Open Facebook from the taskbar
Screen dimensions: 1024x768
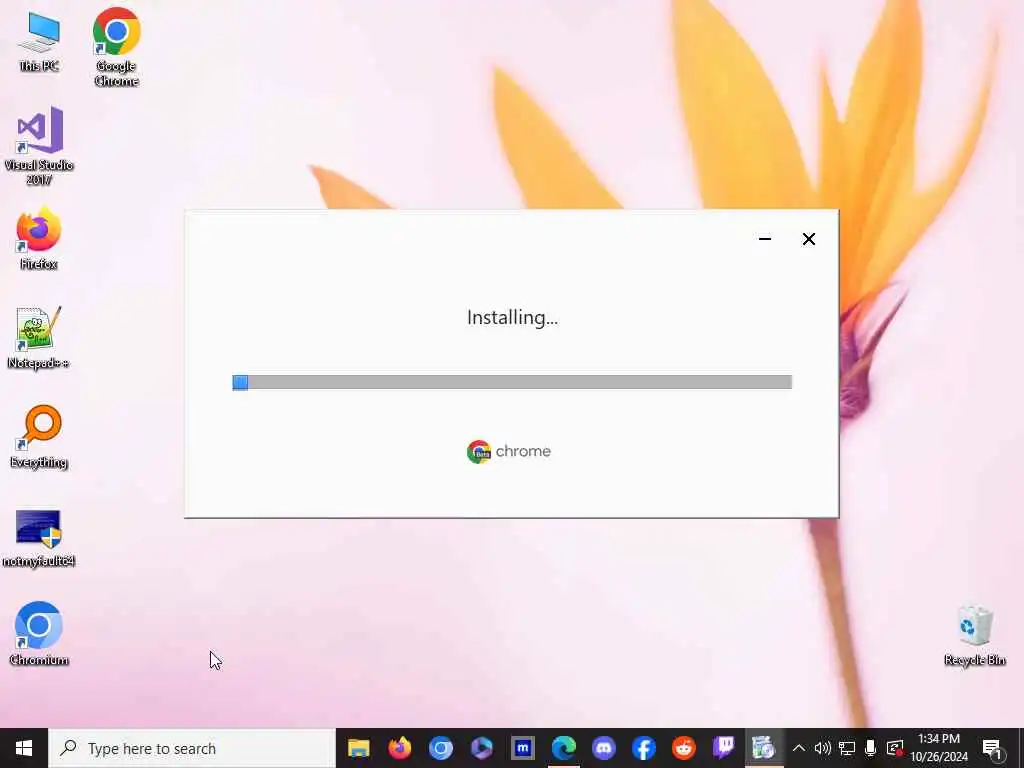tap(644, 748)
